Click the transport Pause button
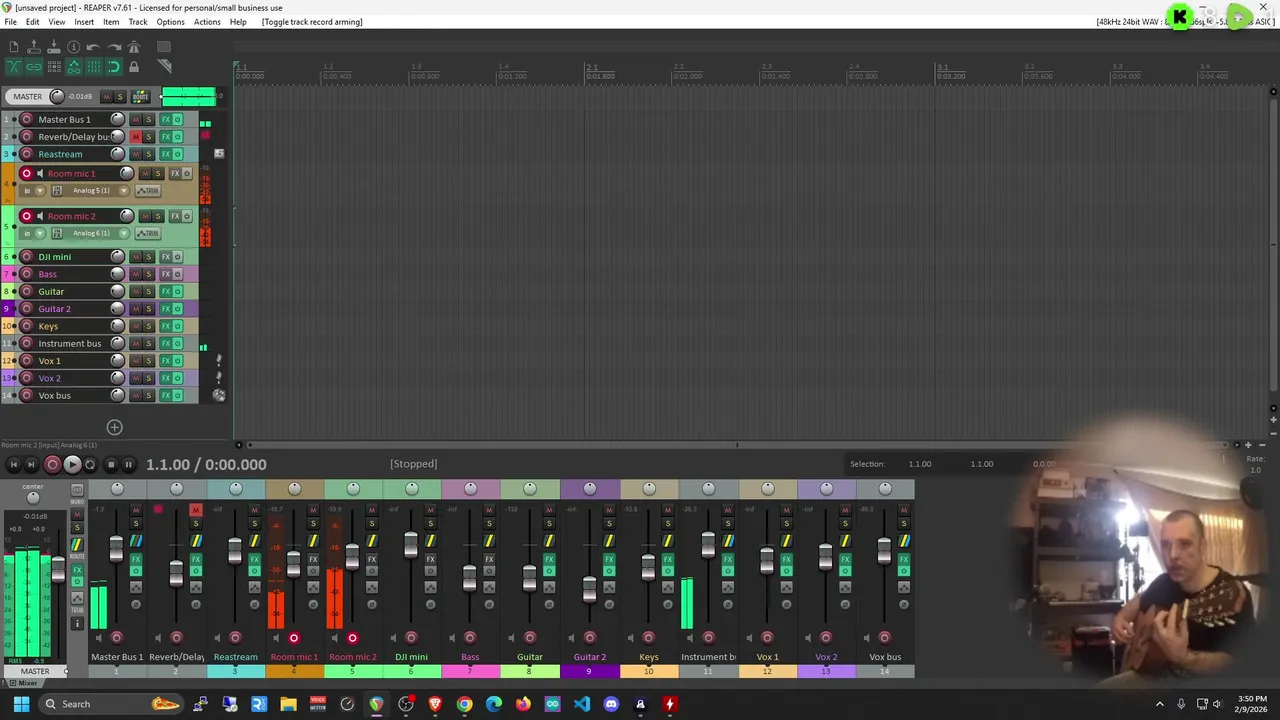The height and width of the screenshot is (720, 1280). pyautogui.click(x=128, y=465)
